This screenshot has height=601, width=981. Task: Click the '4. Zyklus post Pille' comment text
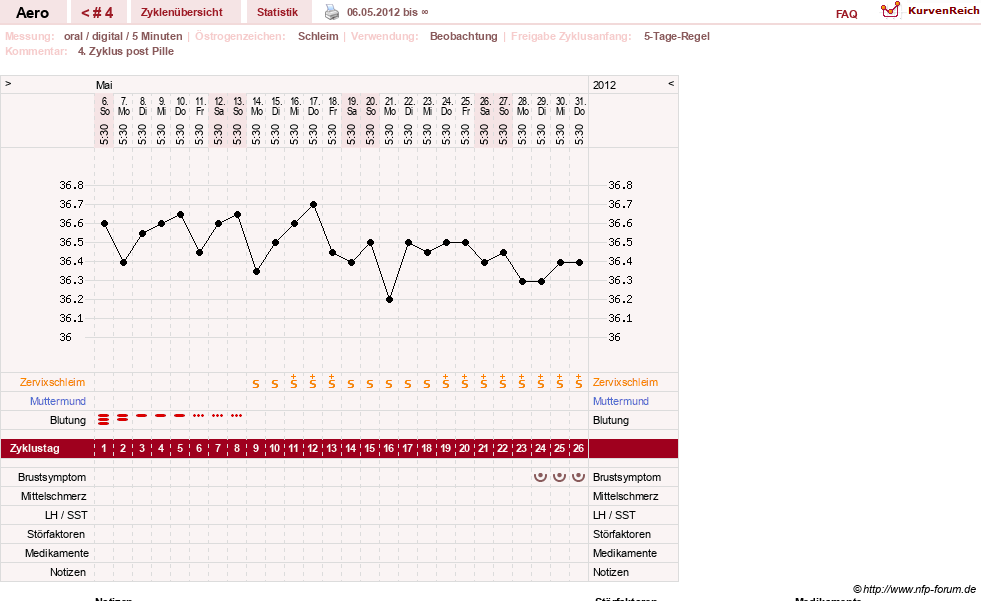(126, 51)
